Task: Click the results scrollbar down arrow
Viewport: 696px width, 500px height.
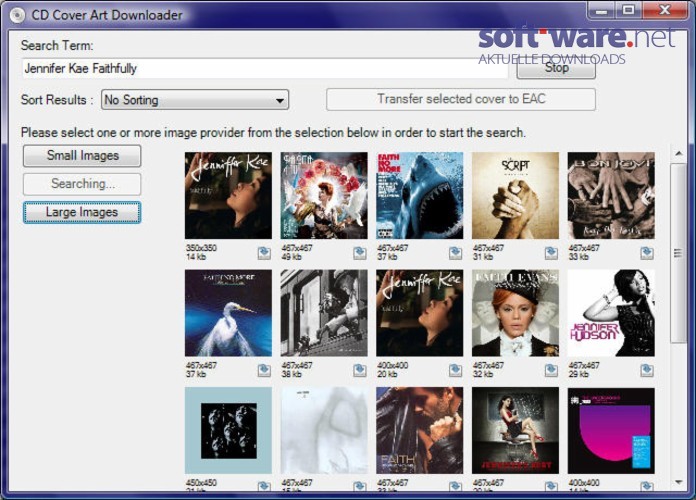Action: pyautogui.click(x=679, y=482)
